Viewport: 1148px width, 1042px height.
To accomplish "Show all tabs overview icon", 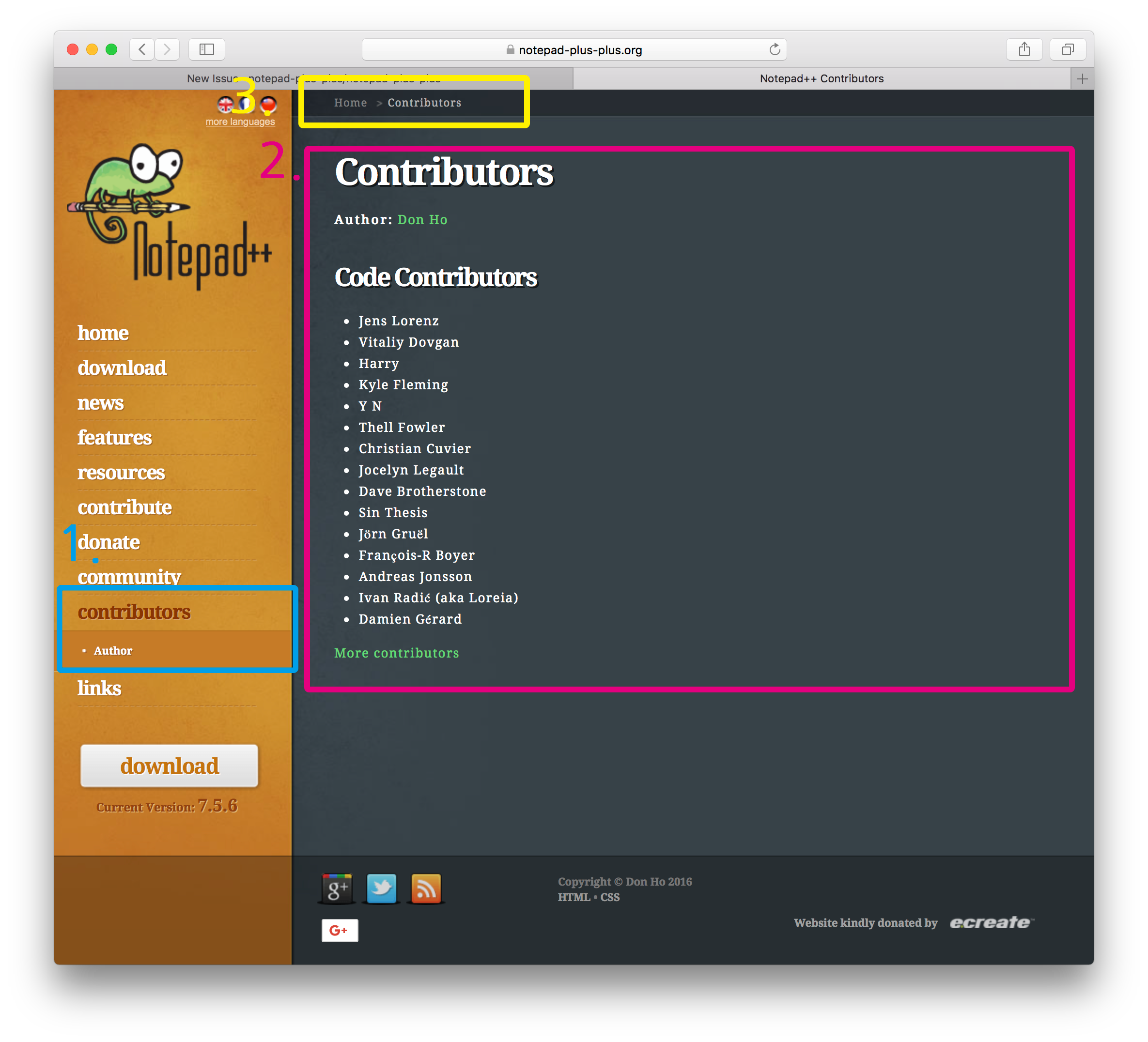I will point(1068,49).
